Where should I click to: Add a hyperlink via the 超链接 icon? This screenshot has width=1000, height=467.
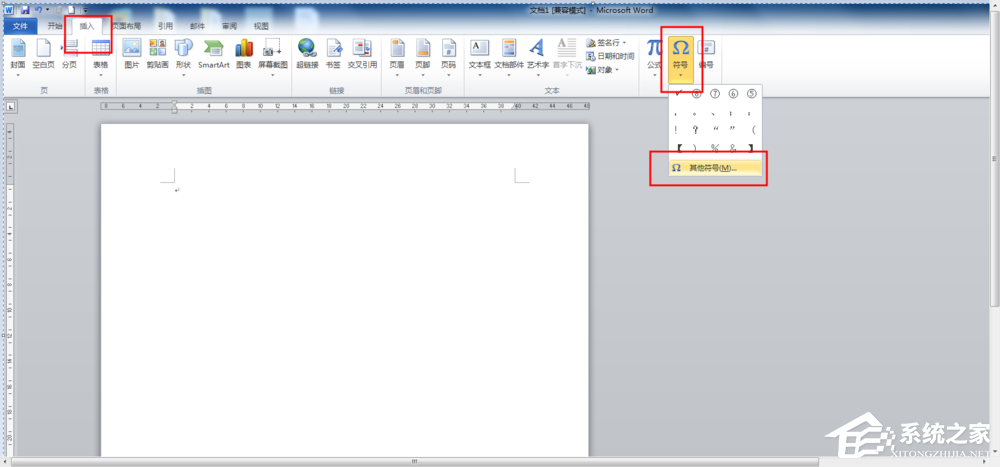(x=307, y=54)
